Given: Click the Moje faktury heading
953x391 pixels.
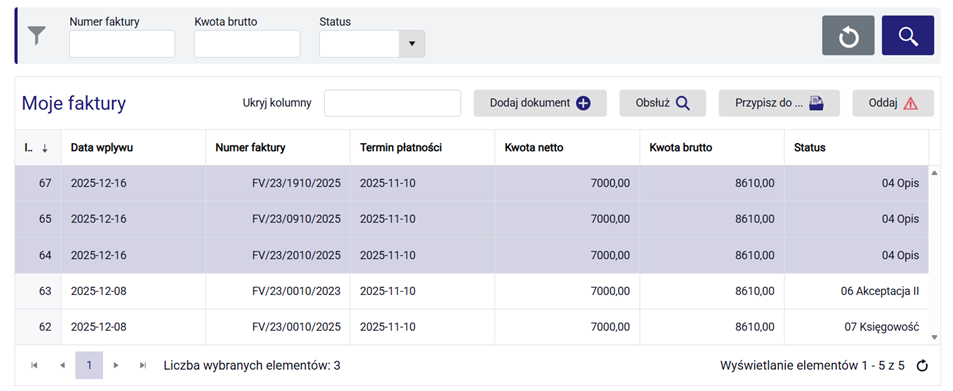Looking at the screenshot, I should (74, 103).
